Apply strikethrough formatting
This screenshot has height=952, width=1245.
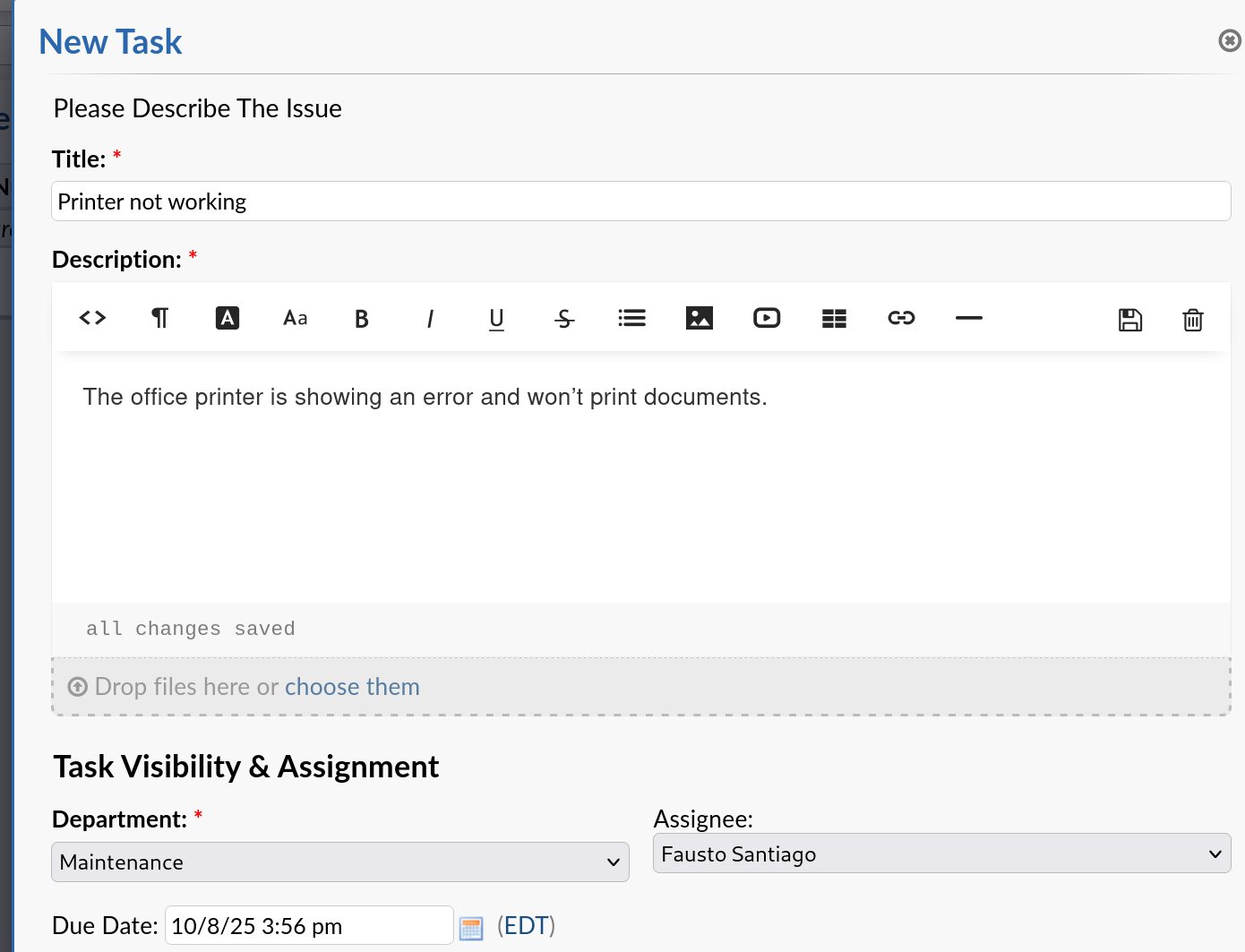click(x=564, y=319)
